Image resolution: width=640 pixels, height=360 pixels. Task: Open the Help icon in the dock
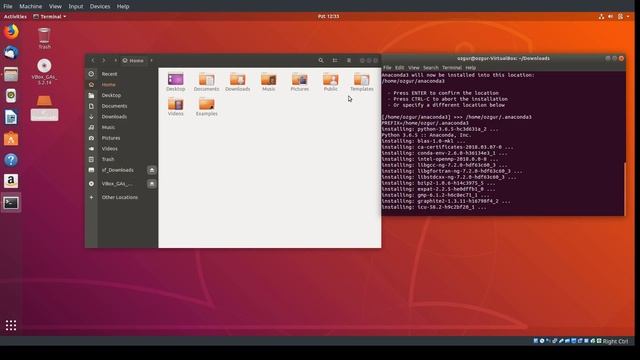[11, 160]
